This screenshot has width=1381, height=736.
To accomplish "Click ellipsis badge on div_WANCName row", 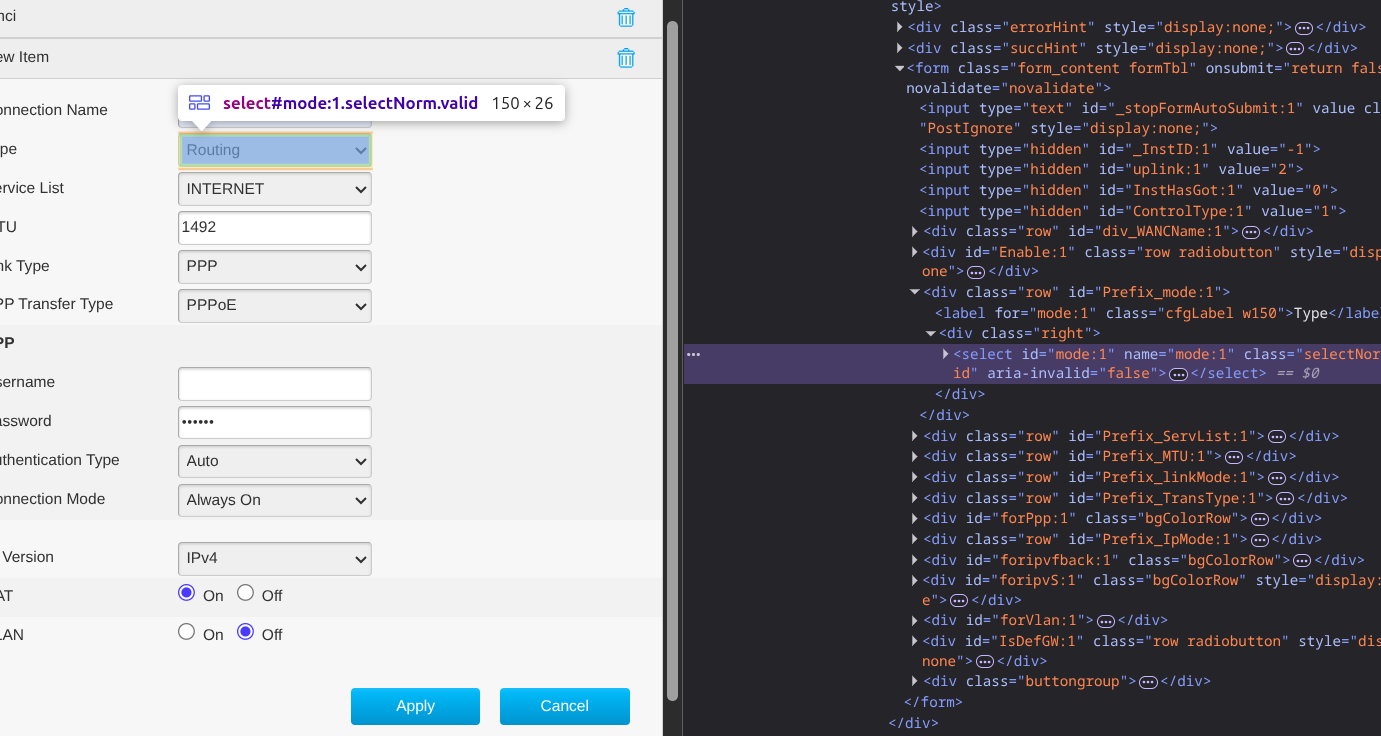I will (1250, 232).
